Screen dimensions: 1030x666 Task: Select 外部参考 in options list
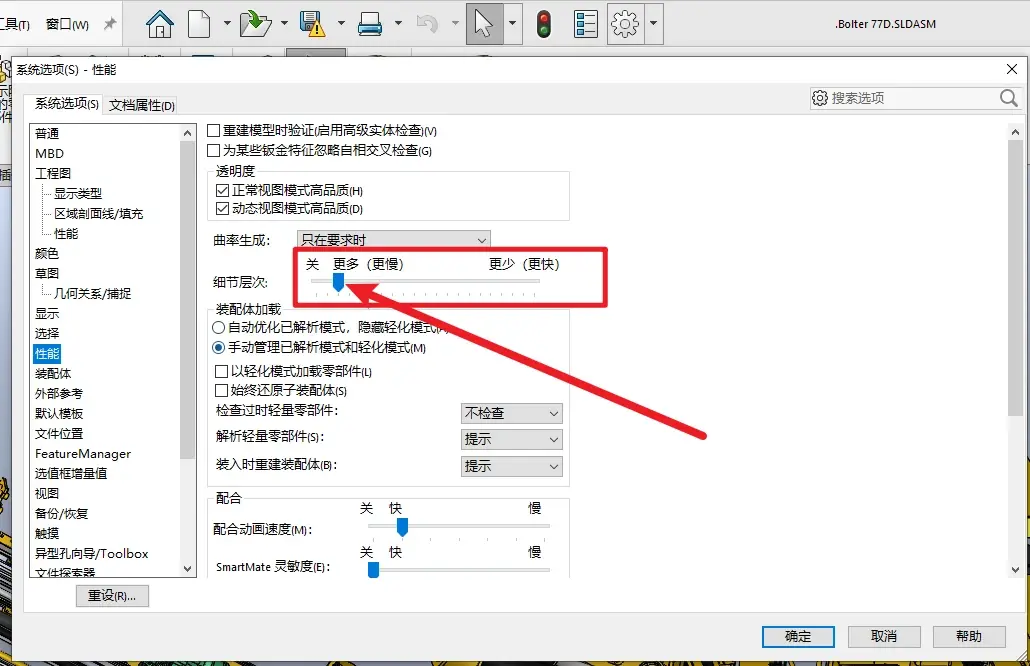(58, 393)
